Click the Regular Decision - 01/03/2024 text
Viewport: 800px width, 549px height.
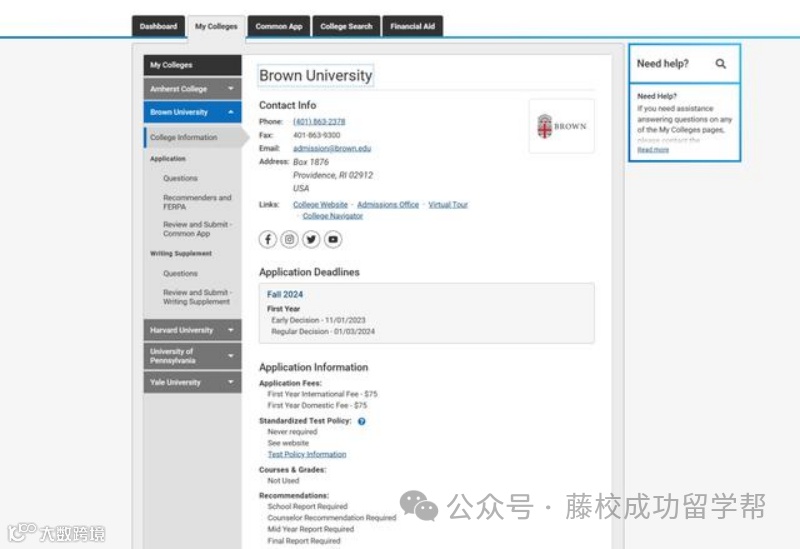(x=323, y=331)
